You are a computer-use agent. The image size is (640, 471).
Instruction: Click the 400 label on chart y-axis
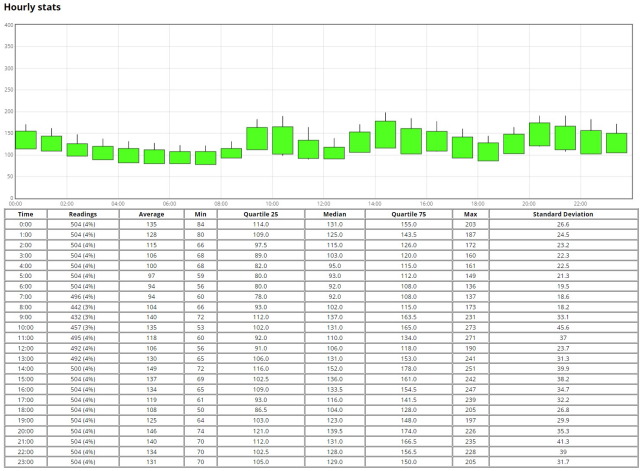[x=9, y=25]
